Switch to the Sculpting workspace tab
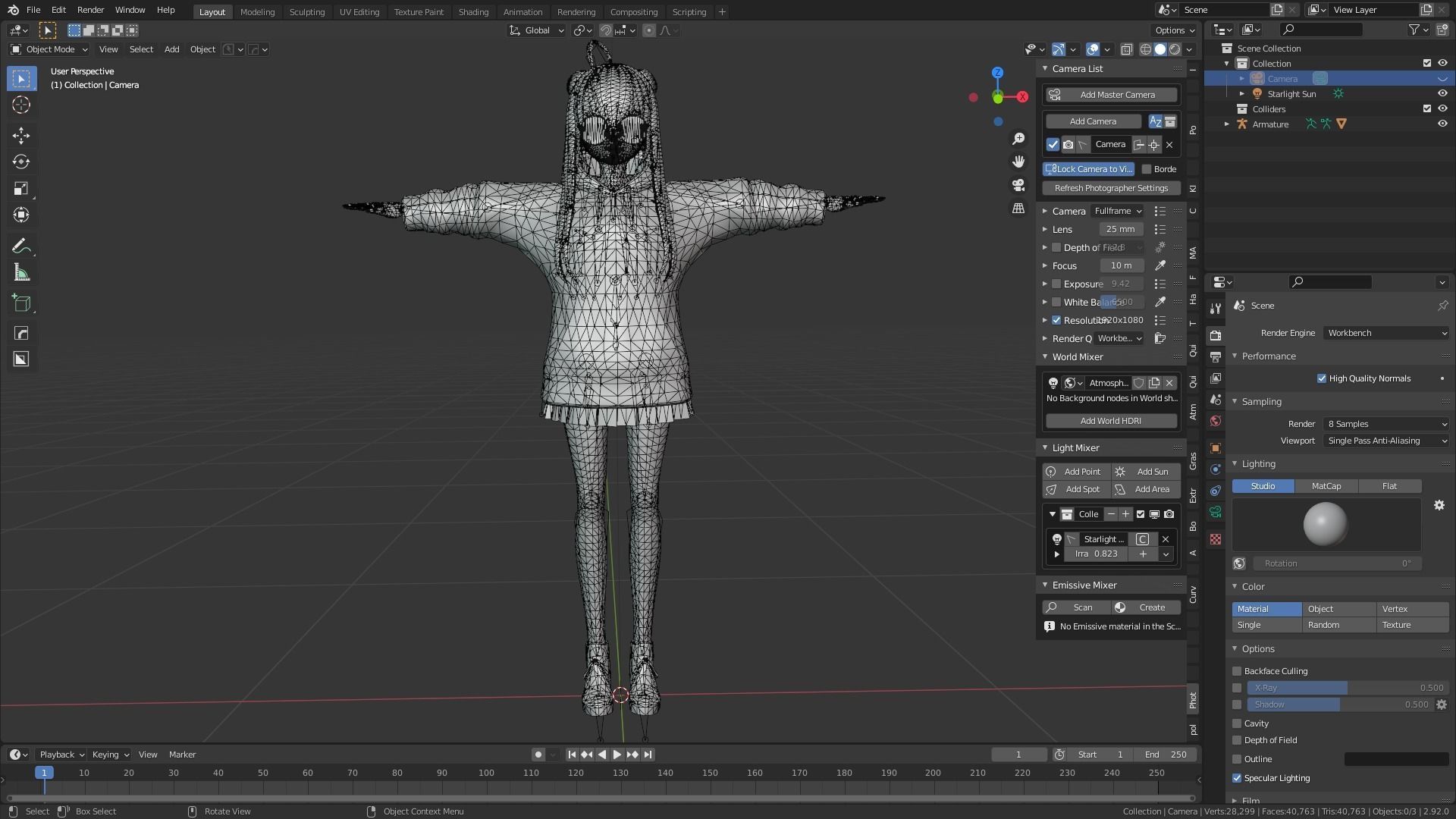 pyautogui.click(x=306, y=11)
